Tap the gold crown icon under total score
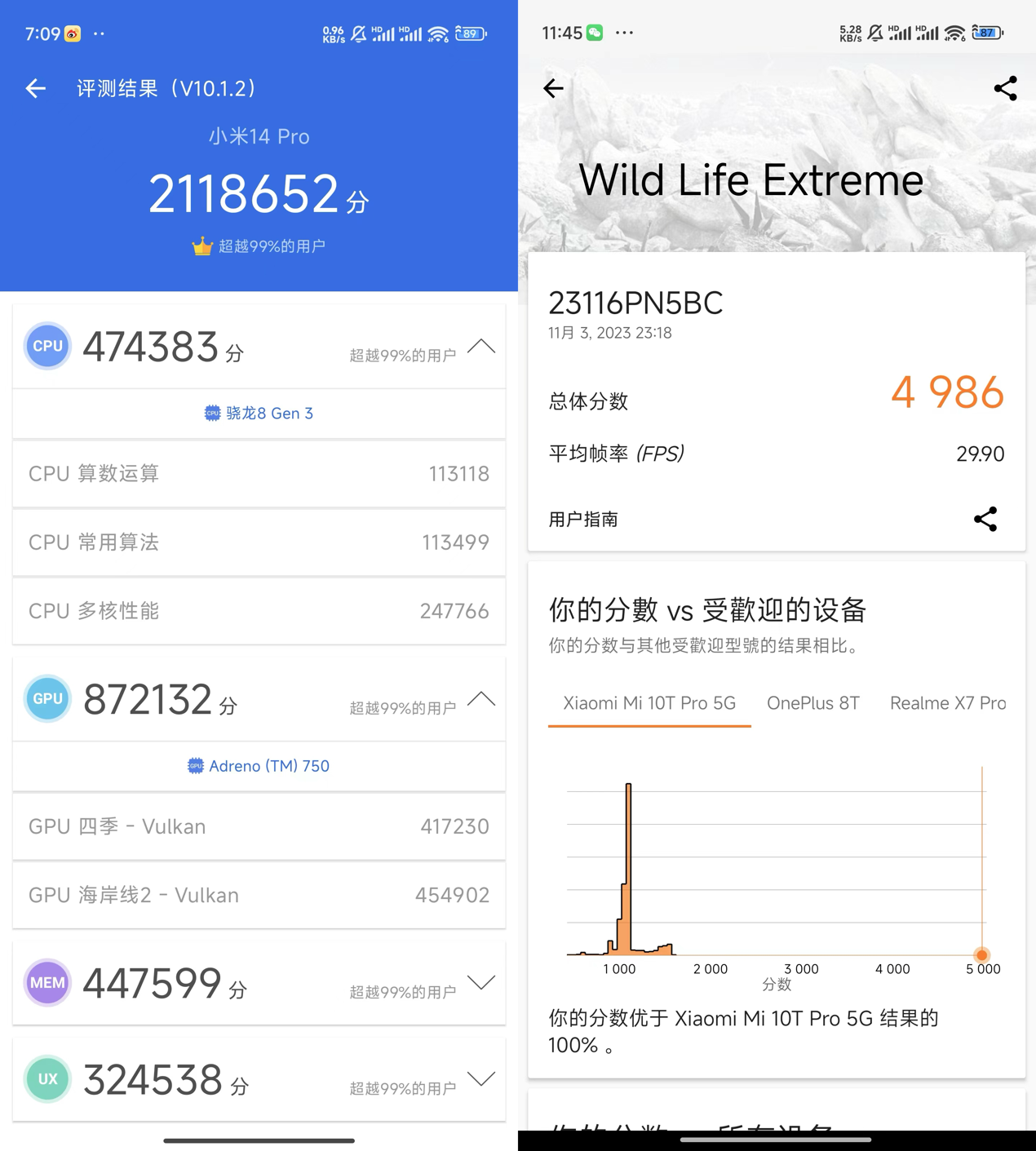1036x1151 pixels. pyautogui.click(x=201, y=246)
